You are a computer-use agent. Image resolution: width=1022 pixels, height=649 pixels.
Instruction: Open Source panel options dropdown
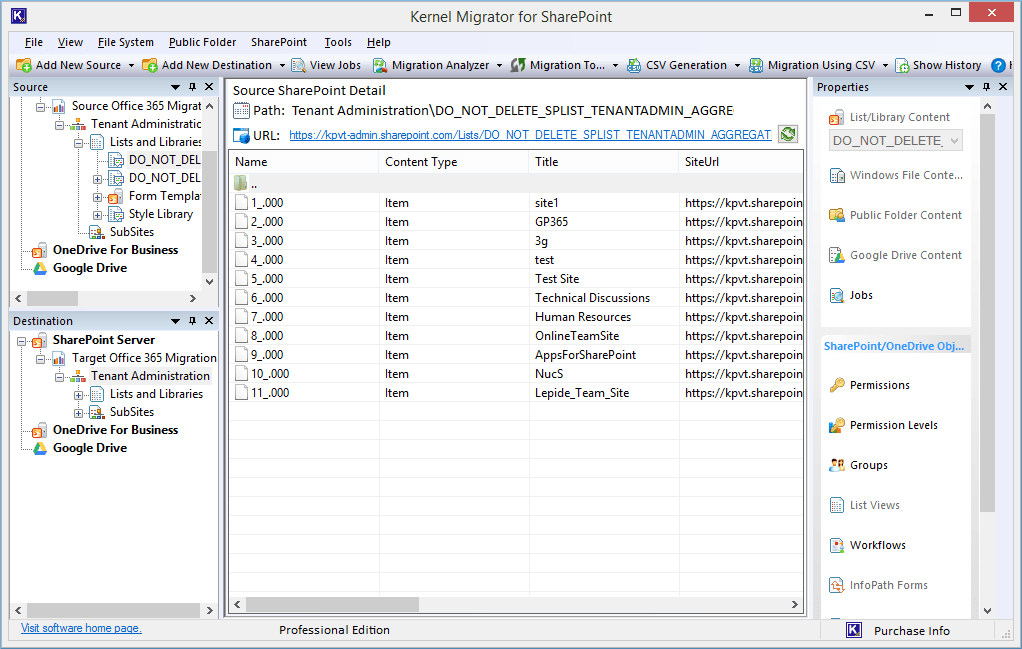[x=175, y=87]
